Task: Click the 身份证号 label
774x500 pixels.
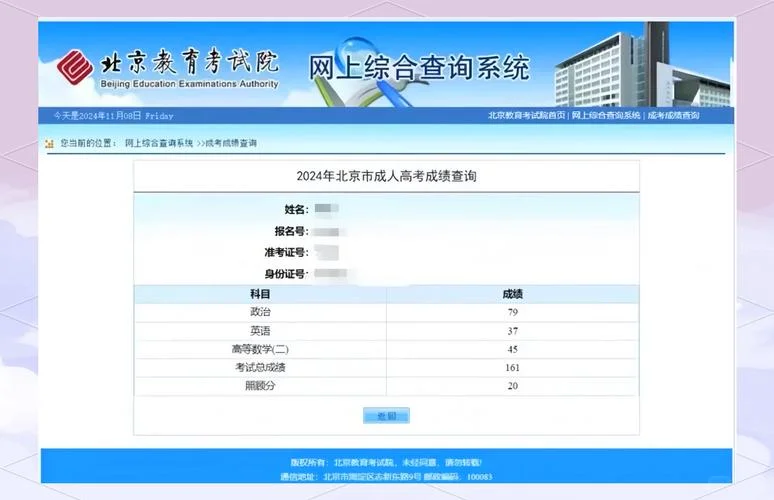Action: pyautogui.click(x=286, y=274)
